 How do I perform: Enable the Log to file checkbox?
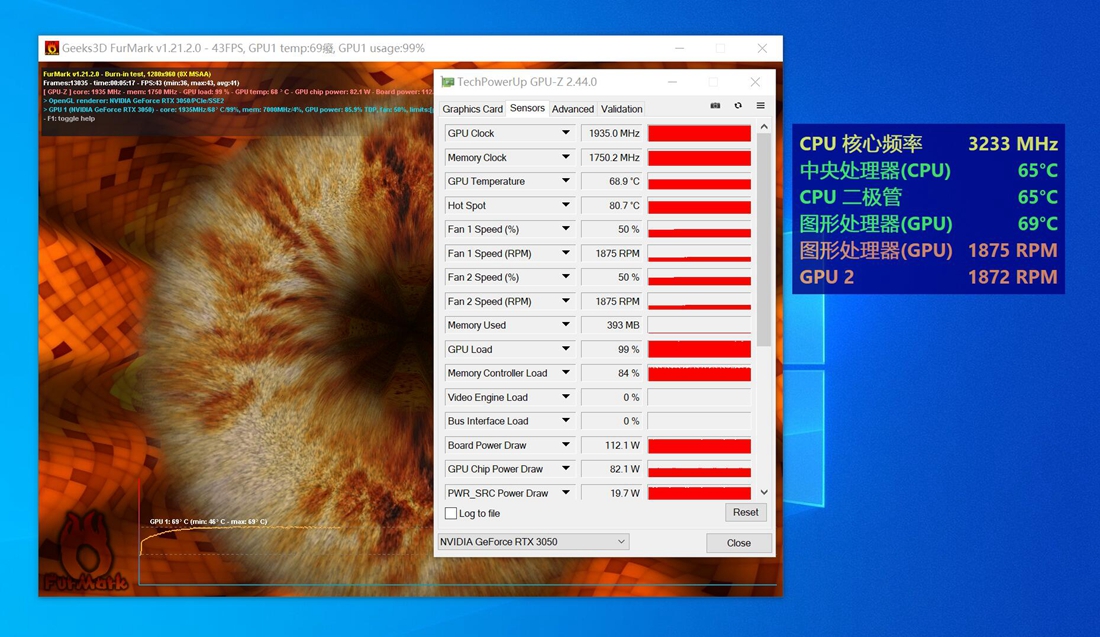[451, 512]
